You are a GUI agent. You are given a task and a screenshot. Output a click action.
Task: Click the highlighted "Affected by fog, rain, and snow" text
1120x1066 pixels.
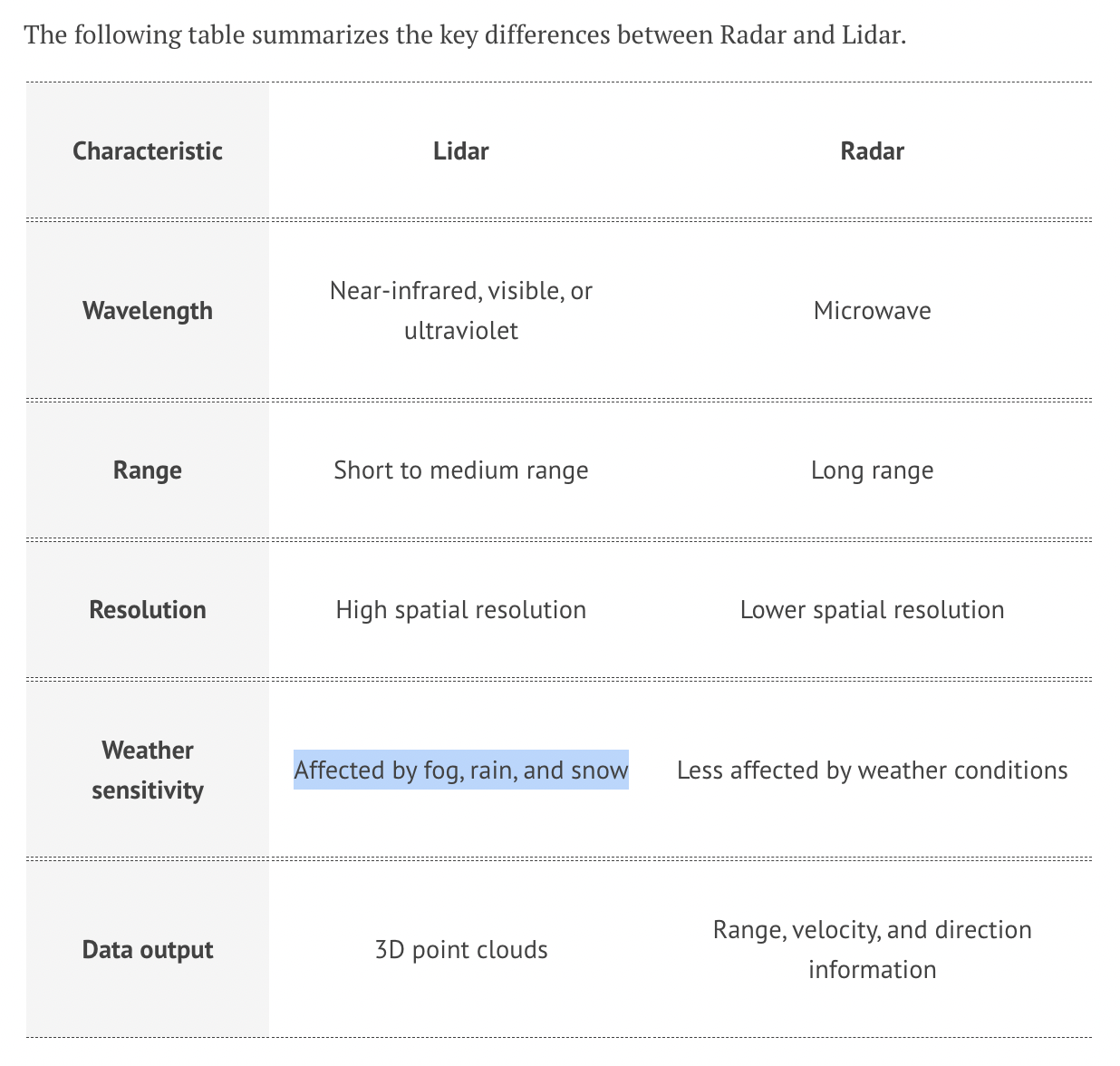(461, 770)
